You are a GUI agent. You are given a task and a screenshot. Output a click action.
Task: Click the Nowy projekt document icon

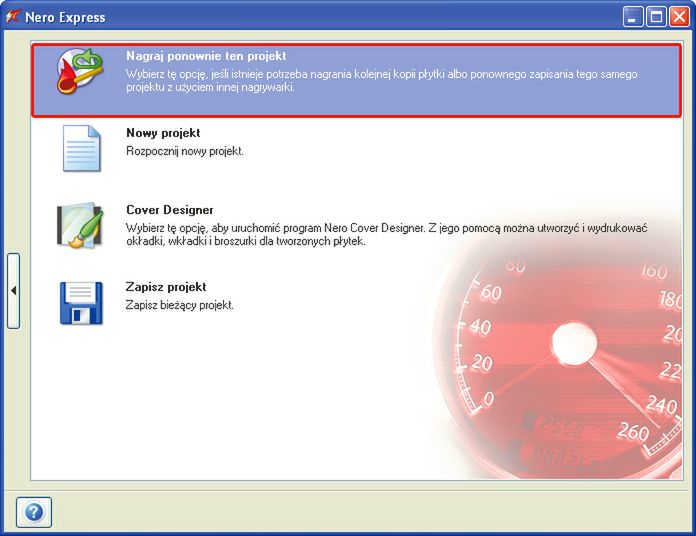(81, 148)
